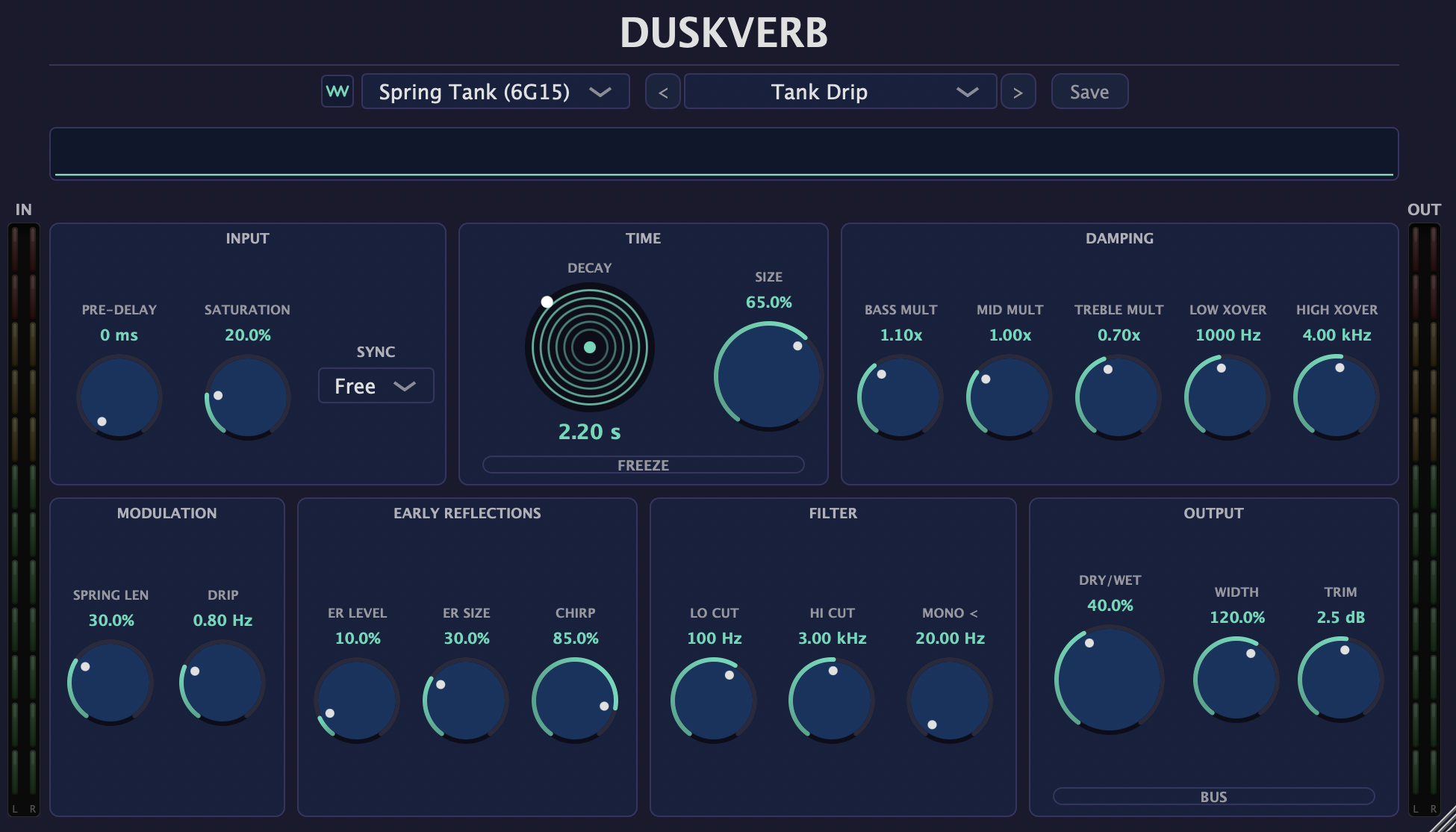Toggle the FREEZE button

(x=644, y=465)
